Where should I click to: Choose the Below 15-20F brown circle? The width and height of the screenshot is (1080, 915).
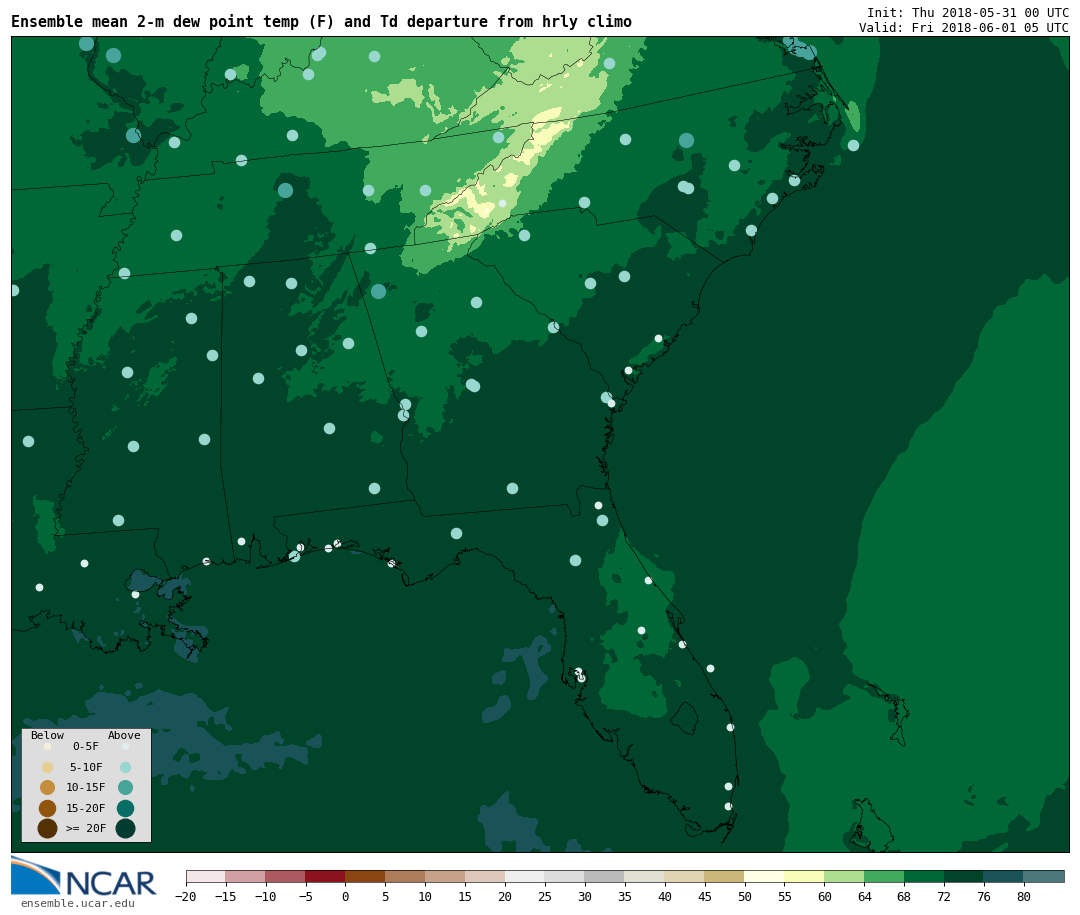pyautogui.click(x=48, y=808)
